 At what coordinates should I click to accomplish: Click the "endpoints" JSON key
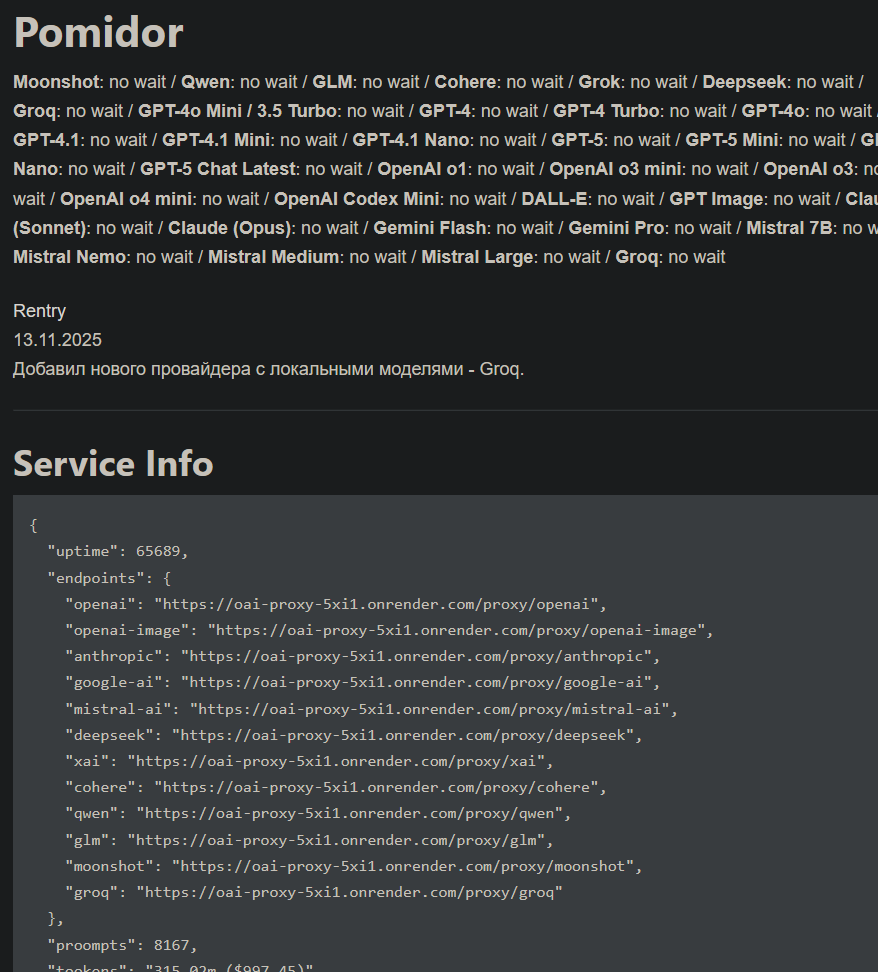tap(100, 578)
